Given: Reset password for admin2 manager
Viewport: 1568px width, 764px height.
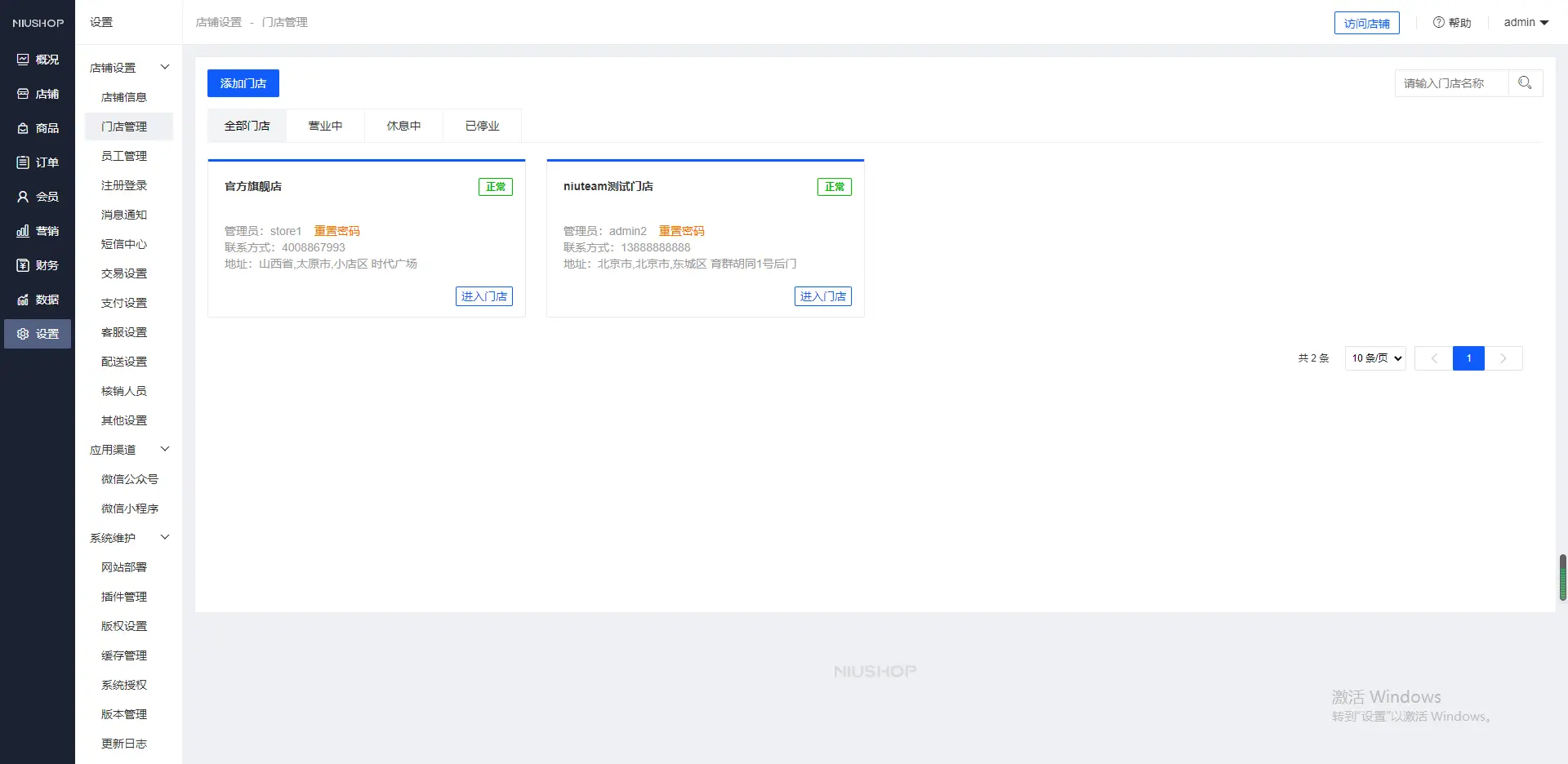Looking at the screenshot, I should [681, 231].
